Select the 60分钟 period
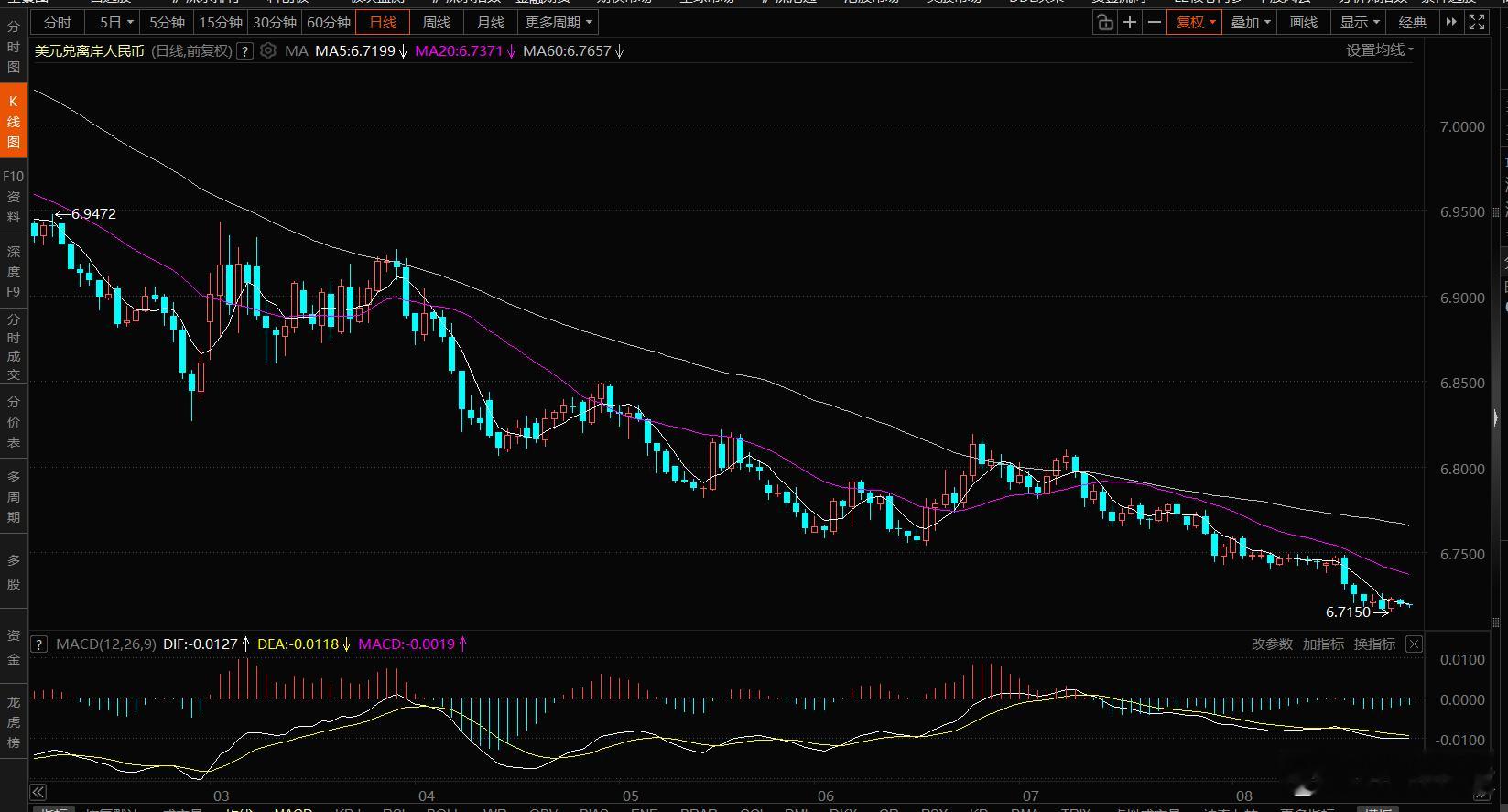This screenshot has height=812, width=1508. pyautogui.click(x=329, y=22)
